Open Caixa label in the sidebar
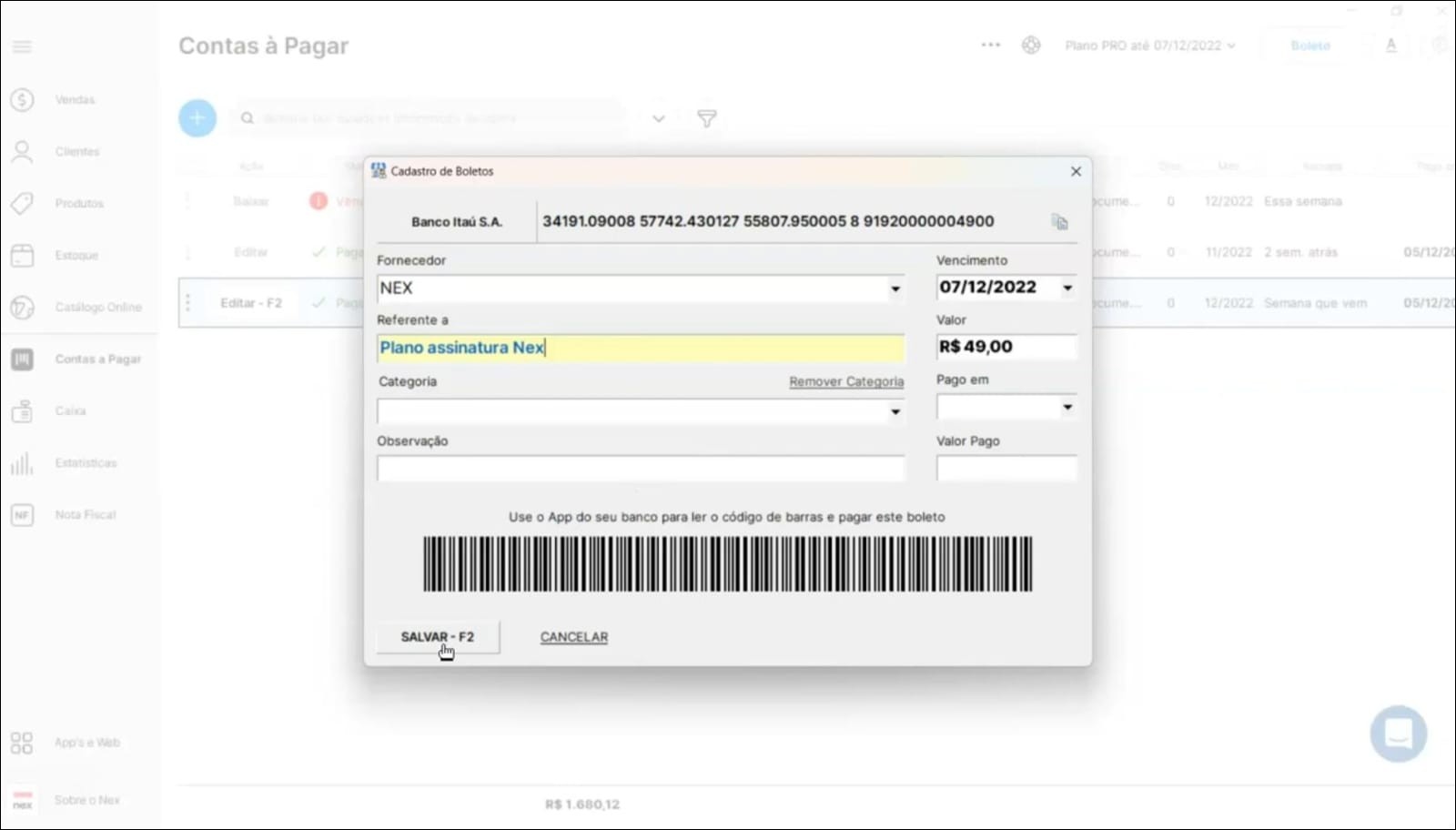Image resolution: width=1456 pixels, height=830 pixels. 70,411
